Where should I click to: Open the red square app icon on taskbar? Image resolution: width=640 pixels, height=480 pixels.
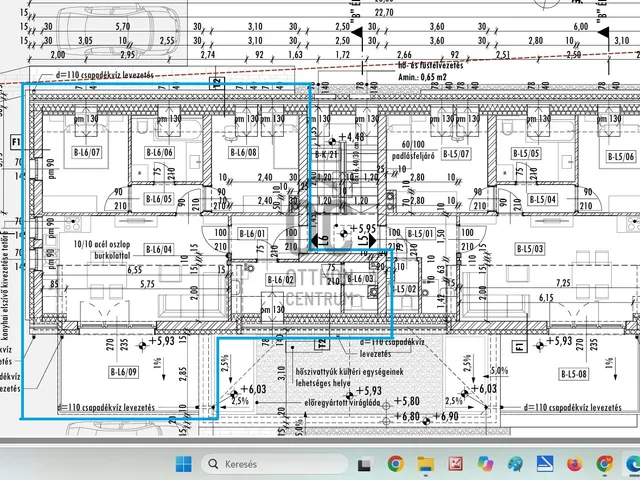tap(456, 464)
